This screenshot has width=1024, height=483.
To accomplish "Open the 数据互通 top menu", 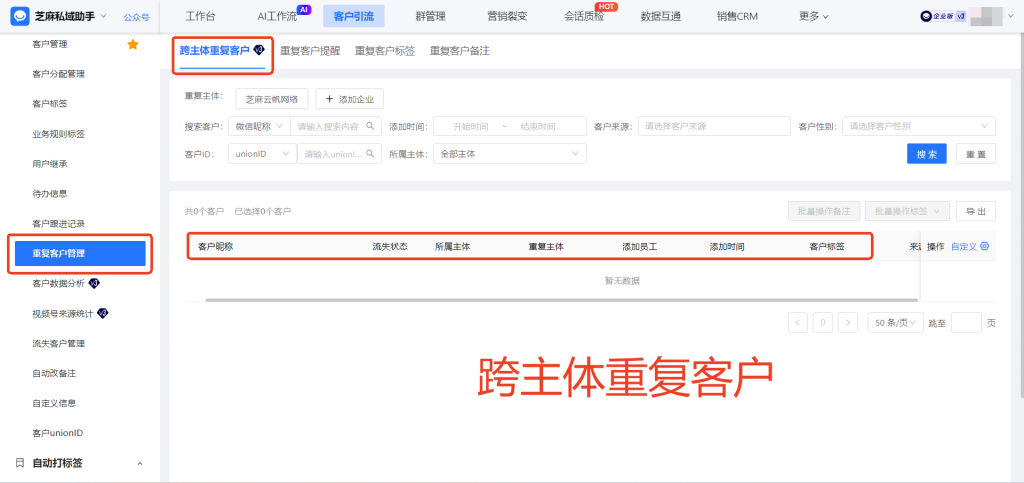I will pyautogui.click(x=661, y=16).
